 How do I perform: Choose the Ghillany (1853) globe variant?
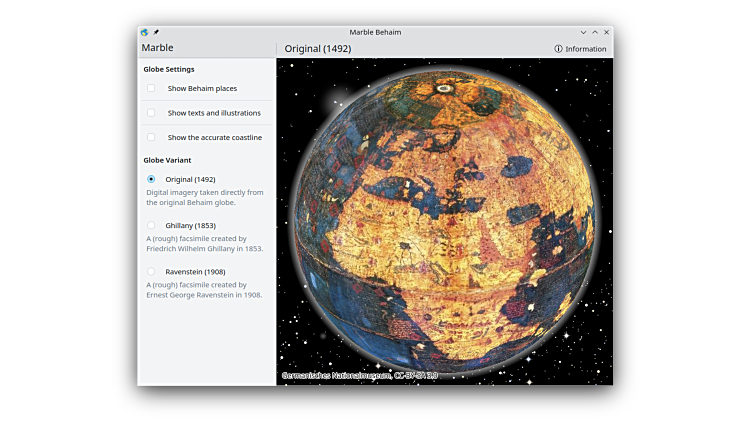click(151, 226)
